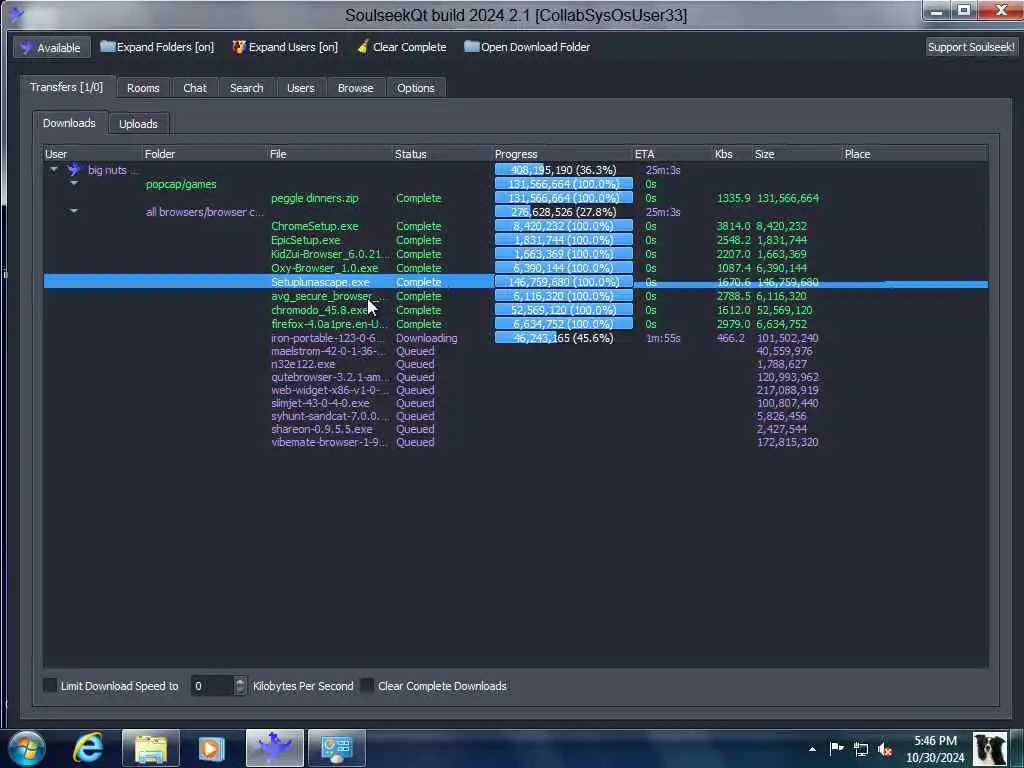This screenshot has width=1024, height=768.
Task: Click the Open Download Folder icon
Action: (x=471, y=46)
